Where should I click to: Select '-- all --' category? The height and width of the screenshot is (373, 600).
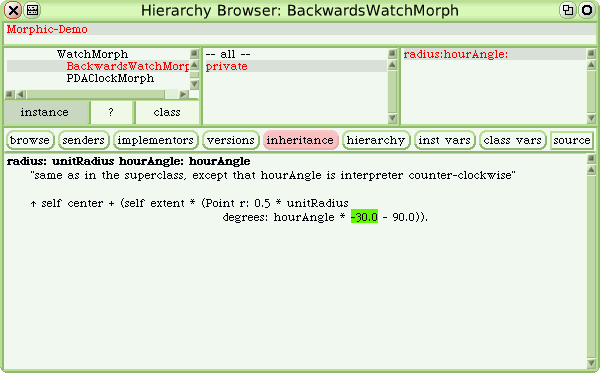(x=228, y=54)
